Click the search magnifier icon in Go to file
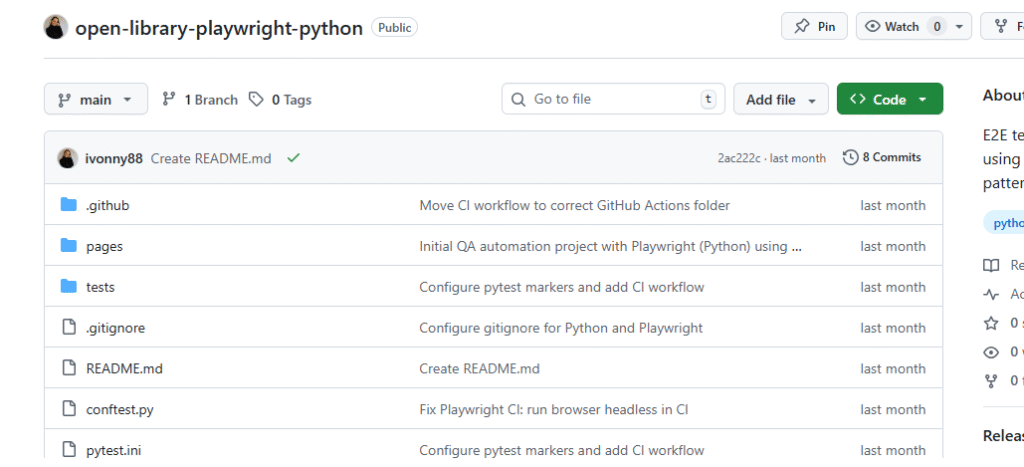This screenshot has width=1024, height=467. [518, 99]
